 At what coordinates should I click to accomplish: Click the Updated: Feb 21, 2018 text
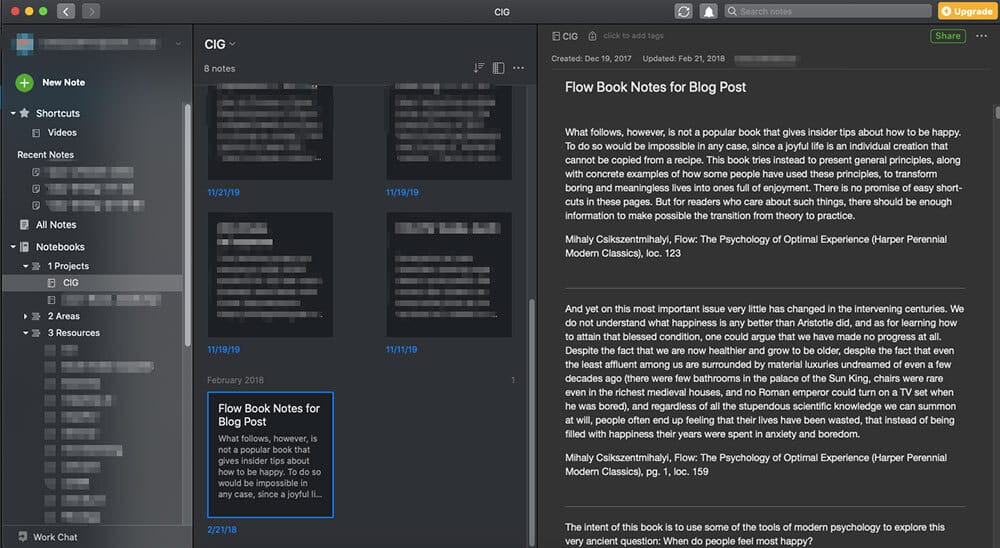[683, 59]
